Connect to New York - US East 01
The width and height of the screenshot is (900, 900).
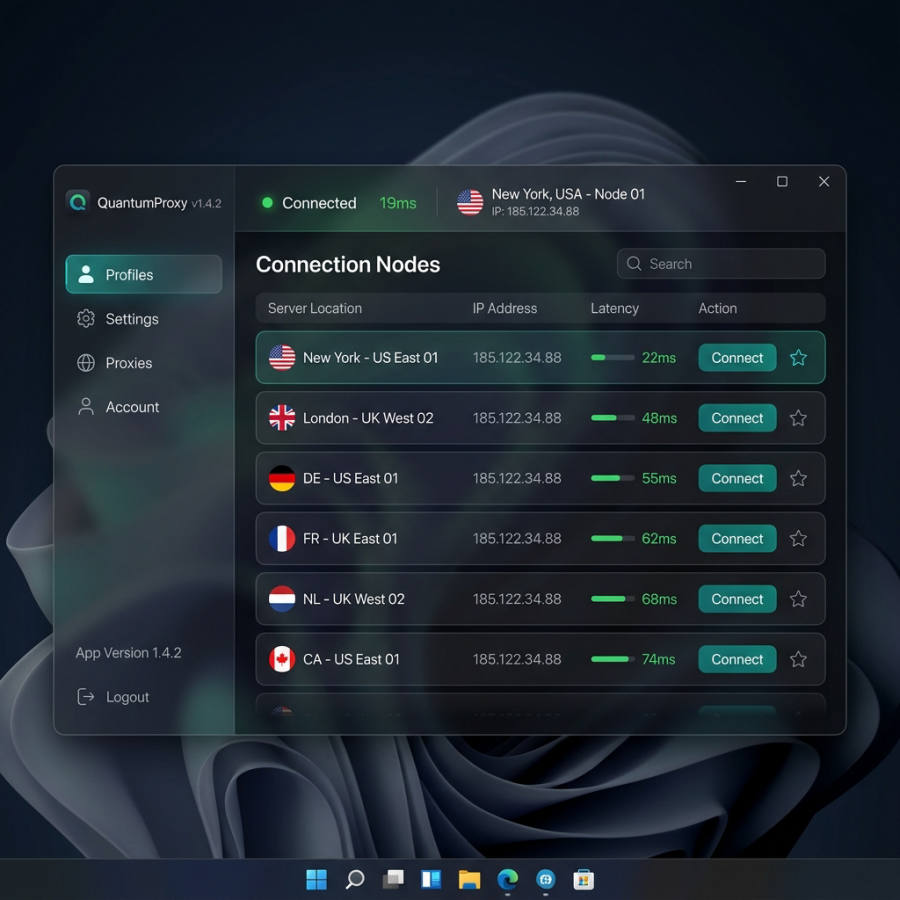(x=737, y=358)
